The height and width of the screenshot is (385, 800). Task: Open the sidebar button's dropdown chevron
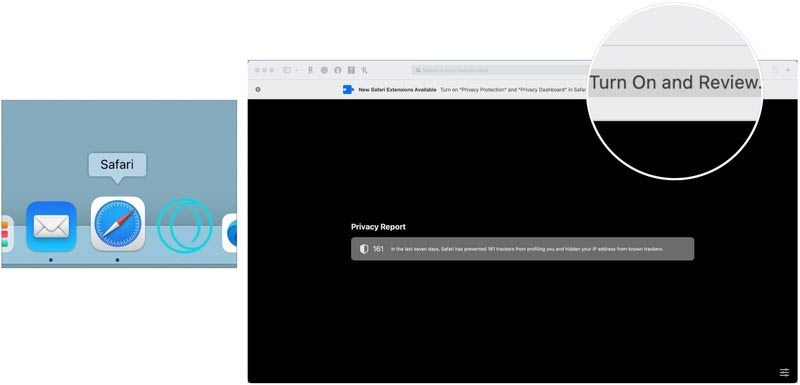tap(296, 70)
